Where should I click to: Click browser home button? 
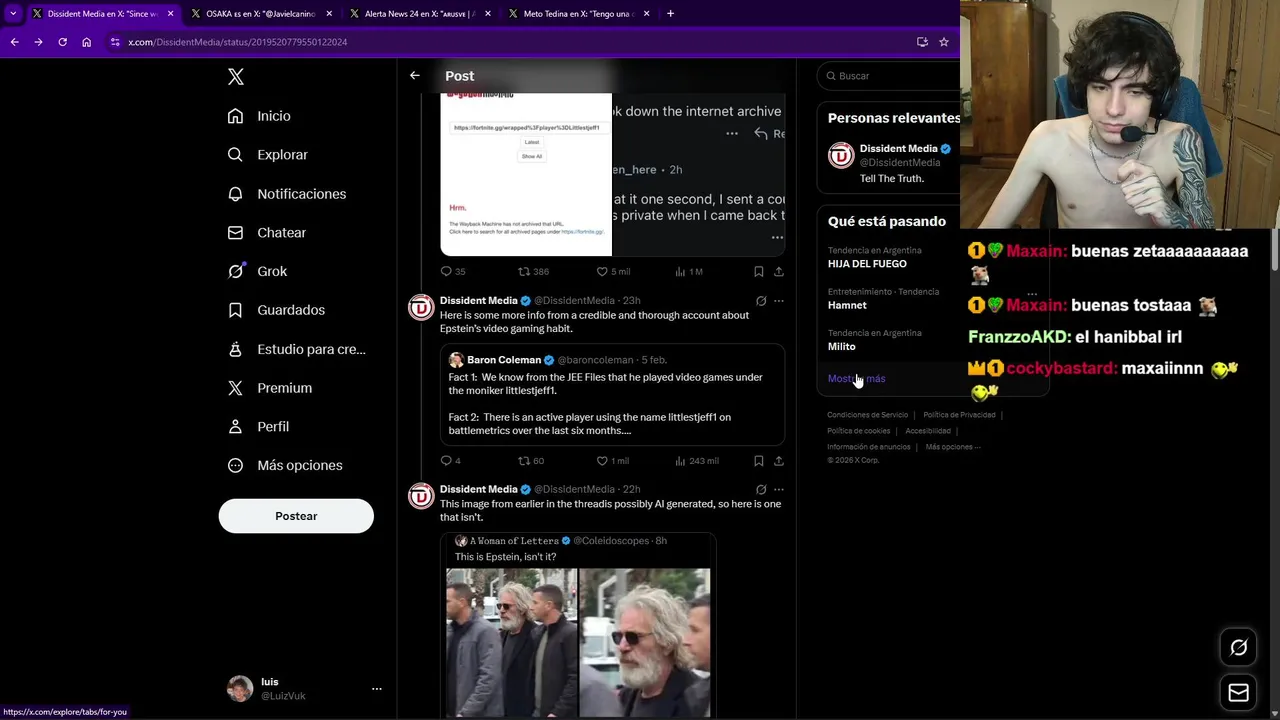[x=86, y=42]
